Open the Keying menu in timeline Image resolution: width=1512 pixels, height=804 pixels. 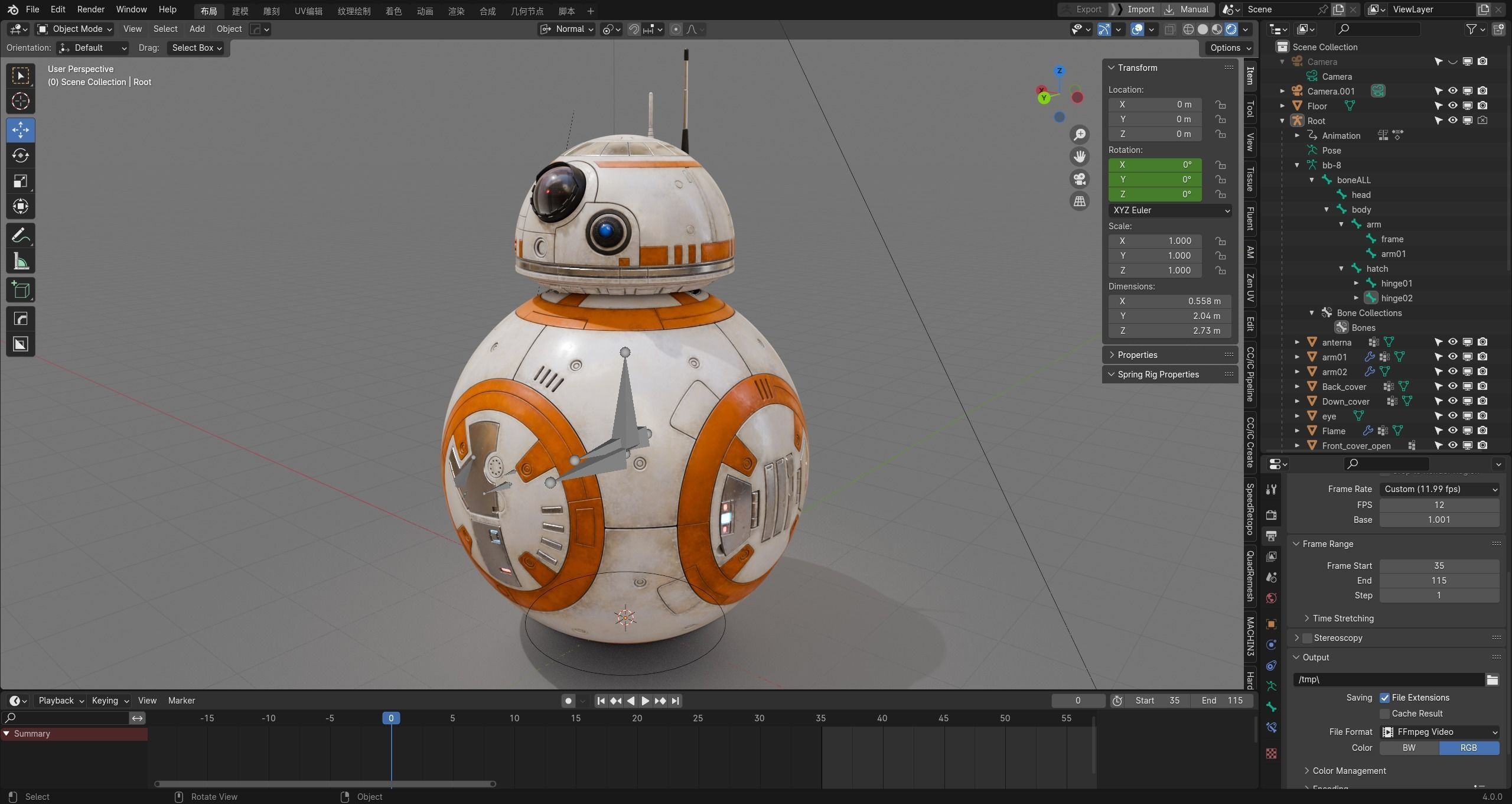110,701
